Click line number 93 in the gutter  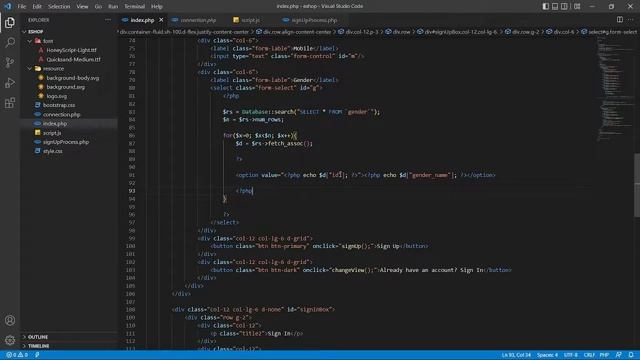(x=131, y=191)
